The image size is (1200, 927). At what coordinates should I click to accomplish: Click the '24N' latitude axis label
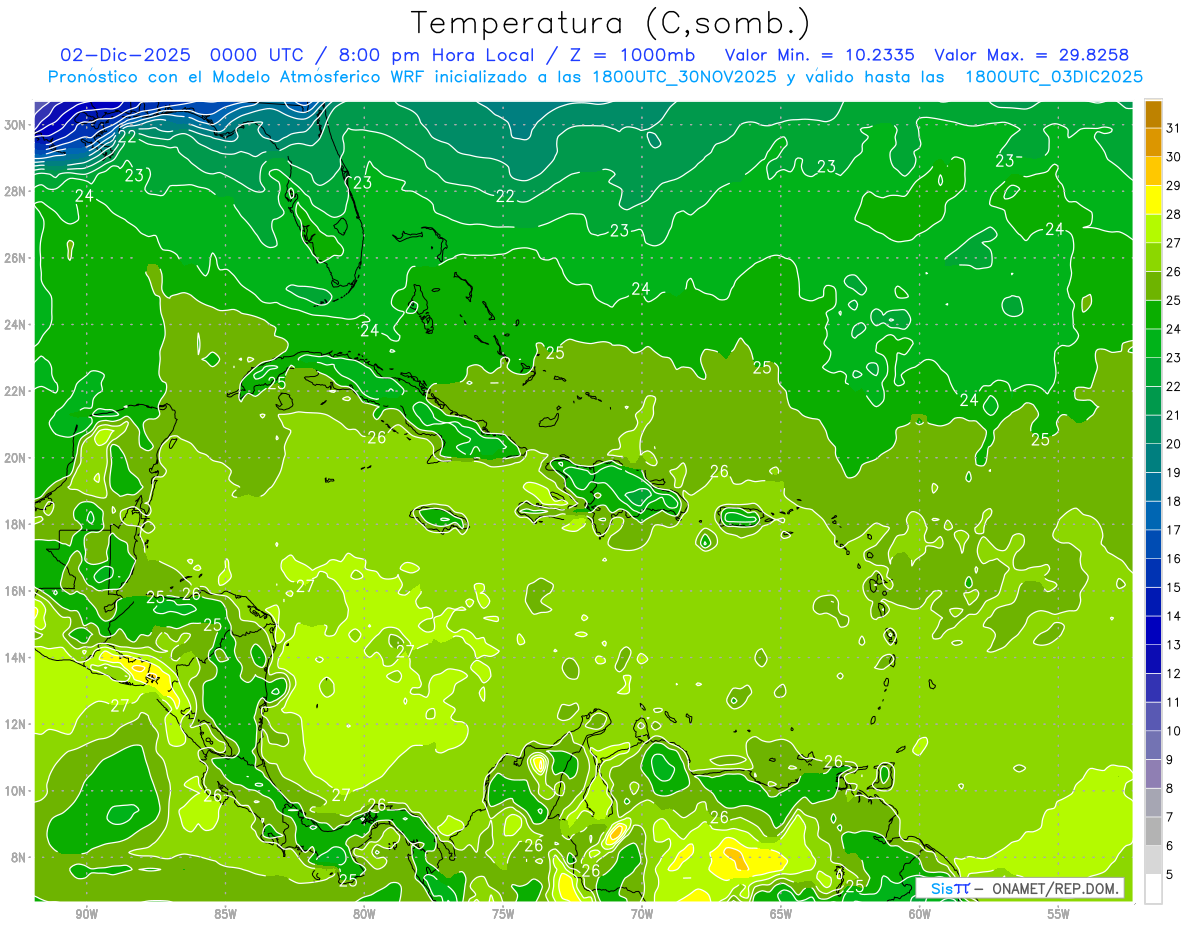tap(17, 325)
